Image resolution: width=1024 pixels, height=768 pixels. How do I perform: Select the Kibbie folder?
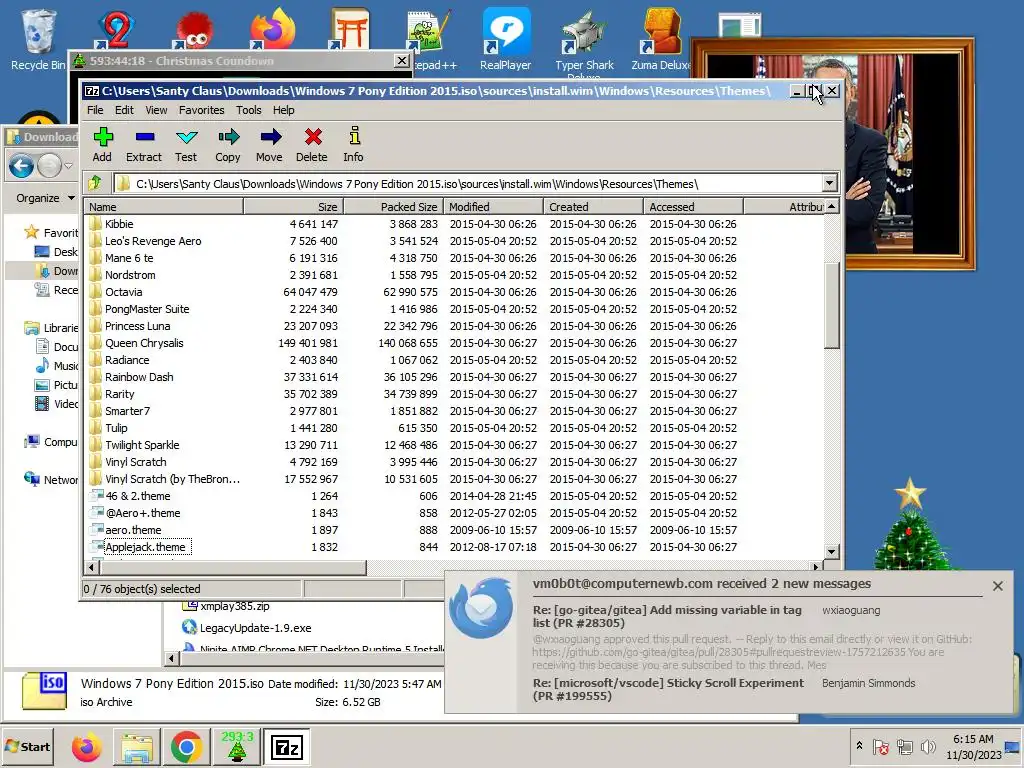click(119, 224)
